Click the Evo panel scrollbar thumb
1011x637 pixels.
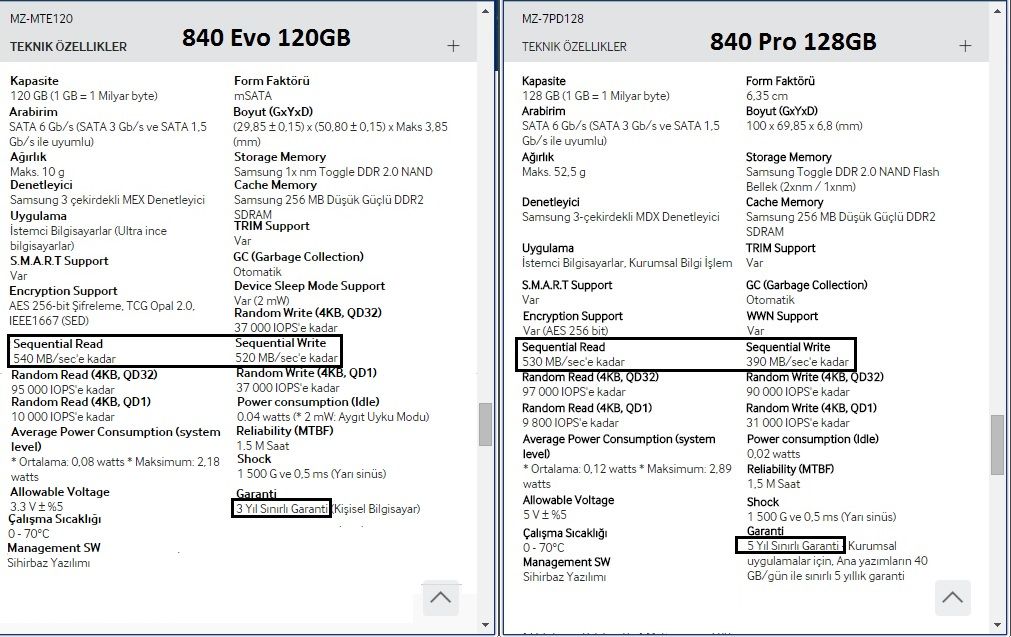(x=486, y=424)
